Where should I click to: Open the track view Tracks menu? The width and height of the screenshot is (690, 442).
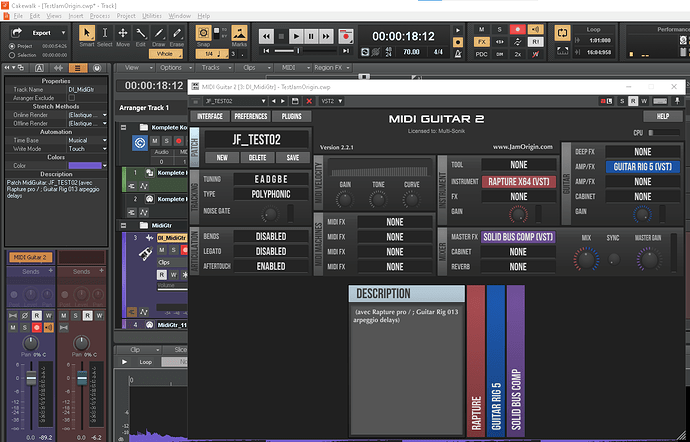point(216,68)
